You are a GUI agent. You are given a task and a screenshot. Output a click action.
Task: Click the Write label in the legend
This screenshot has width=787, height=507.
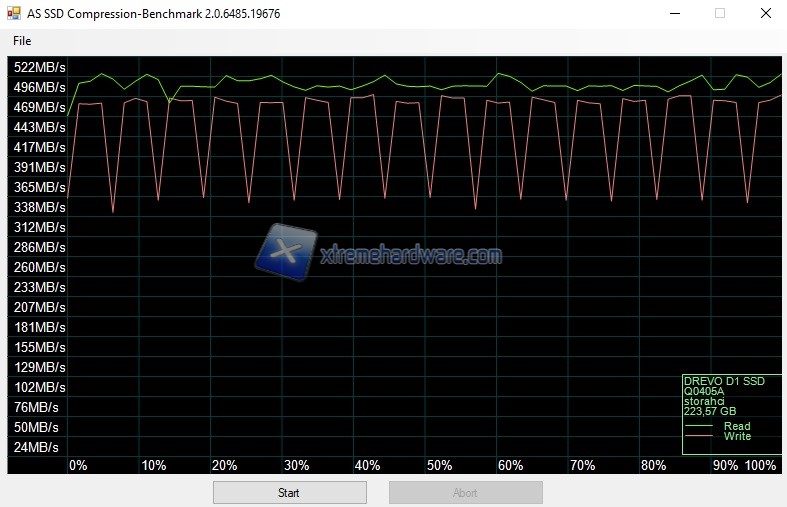(737, 437)
